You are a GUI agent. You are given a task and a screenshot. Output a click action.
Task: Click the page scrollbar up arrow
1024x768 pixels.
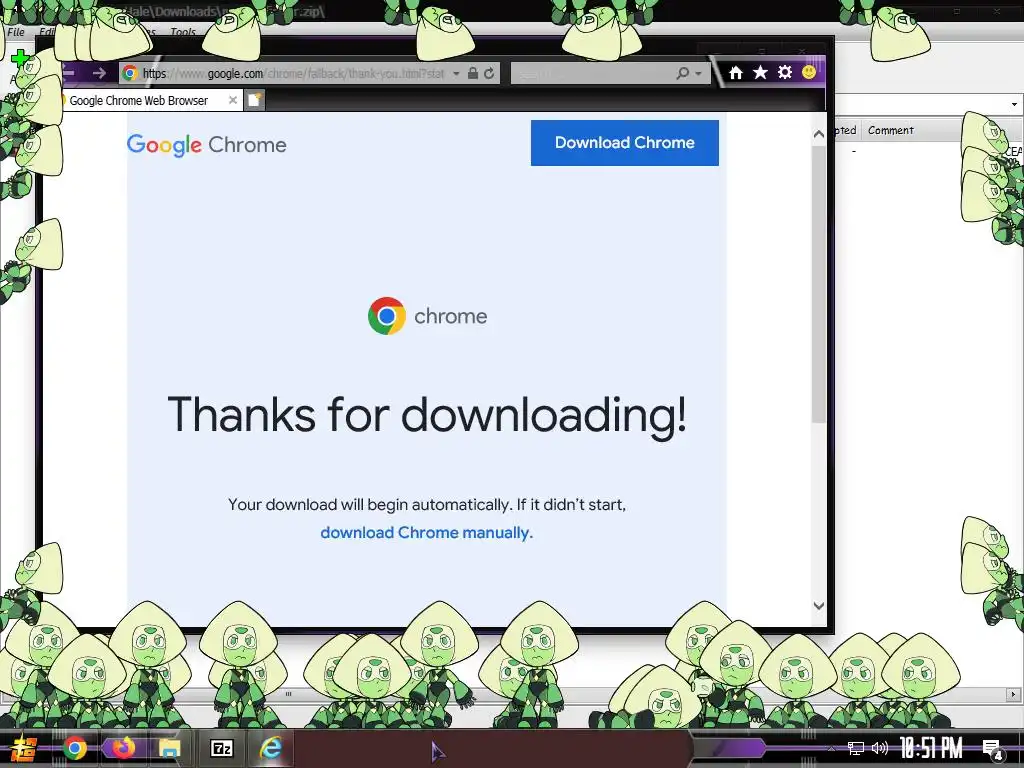click(819, 134)
